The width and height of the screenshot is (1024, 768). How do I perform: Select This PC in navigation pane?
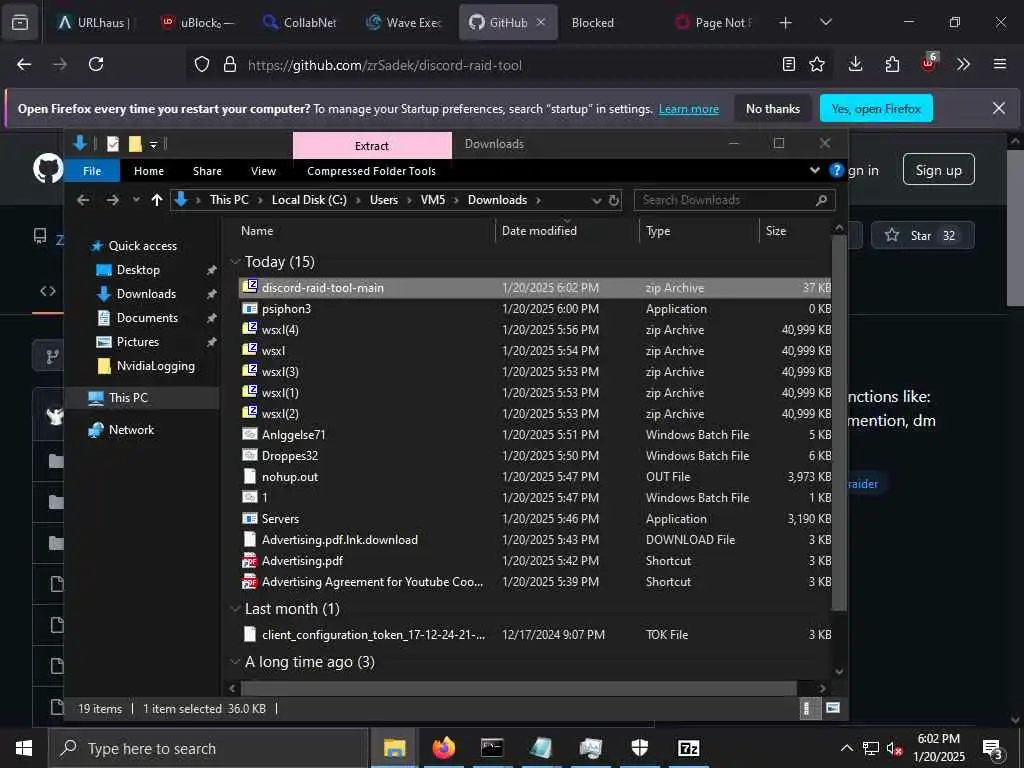tap(129, 397)
